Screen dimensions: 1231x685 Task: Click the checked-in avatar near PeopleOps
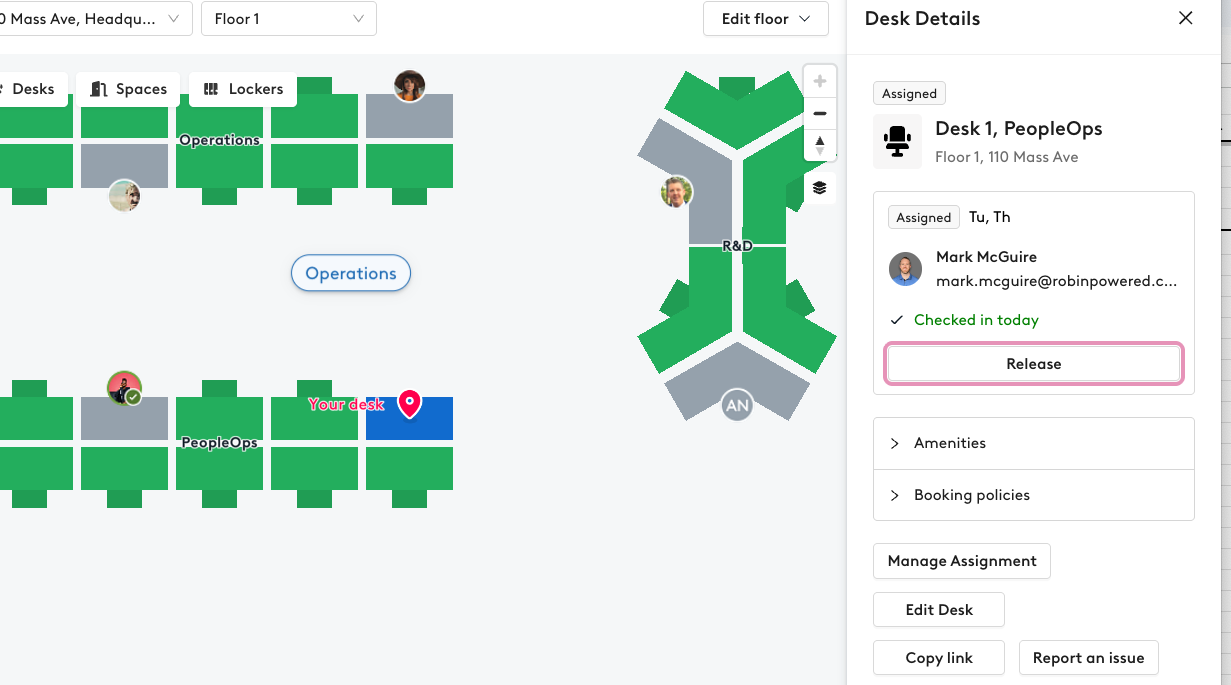point(124,388)
